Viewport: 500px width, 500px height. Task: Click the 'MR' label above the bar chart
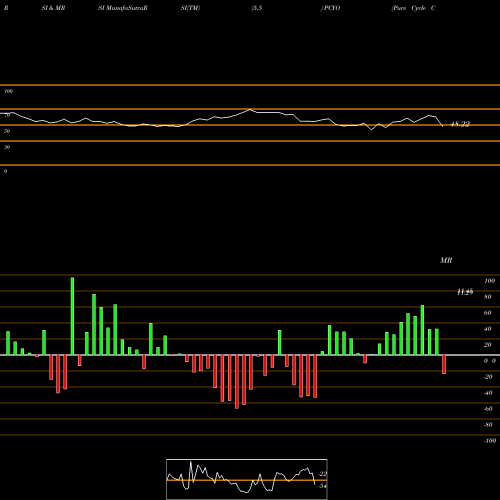click(446, 260)
